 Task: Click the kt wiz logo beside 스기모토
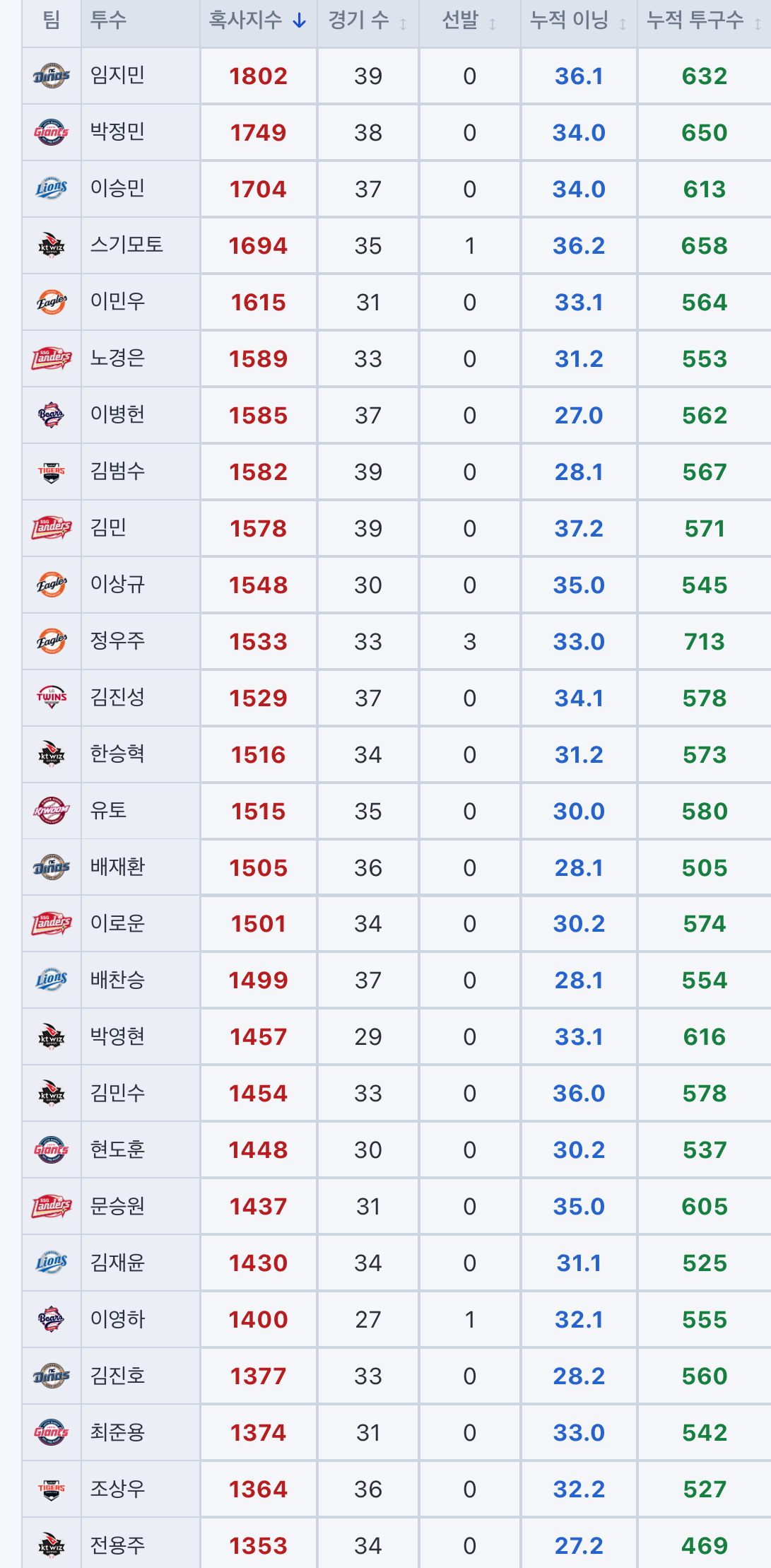[x=52, y=245]
